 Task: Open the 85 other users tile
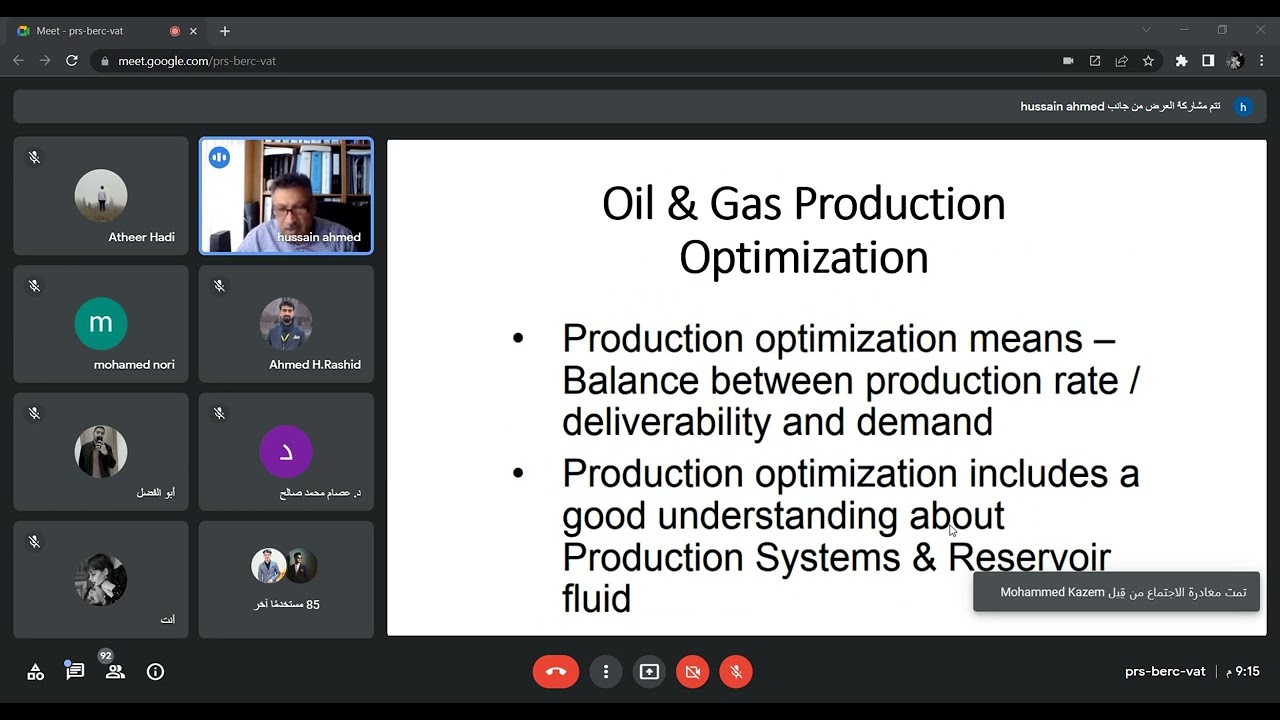click(x=286, y=580)
